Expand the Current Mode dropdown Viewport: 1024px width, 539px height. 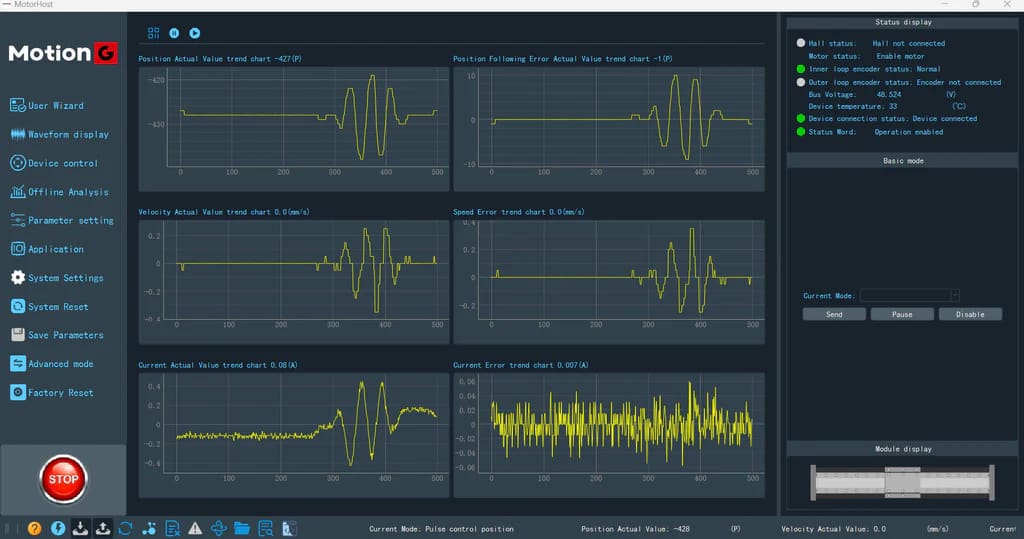[x=954, y=296]
